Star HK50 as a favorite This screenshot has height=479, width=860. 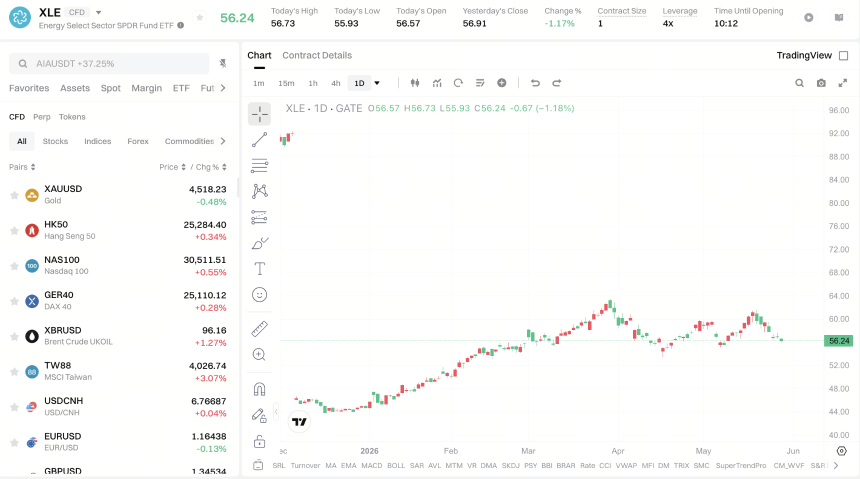(x=14, y=230)
